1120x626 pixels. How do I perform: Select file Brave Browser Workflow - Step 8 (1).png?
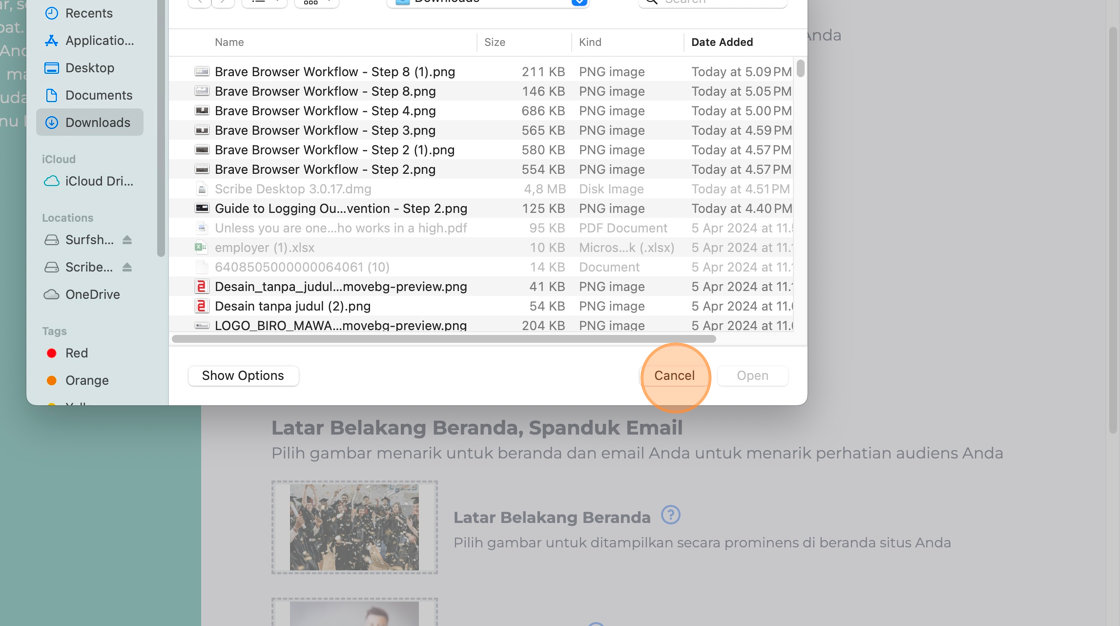coord(482,71)
